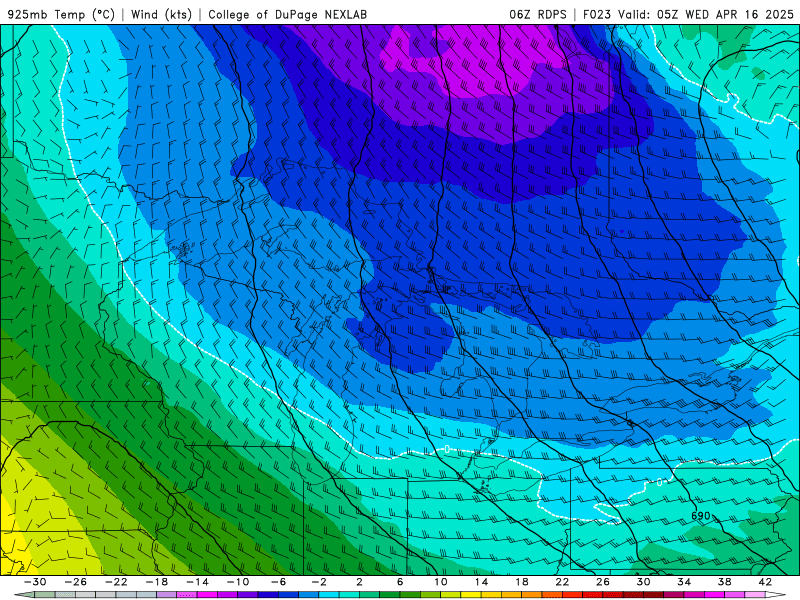Click the "-14" colorbar tick label
This screenshot has height=600, width=800.
click(197, 582)
